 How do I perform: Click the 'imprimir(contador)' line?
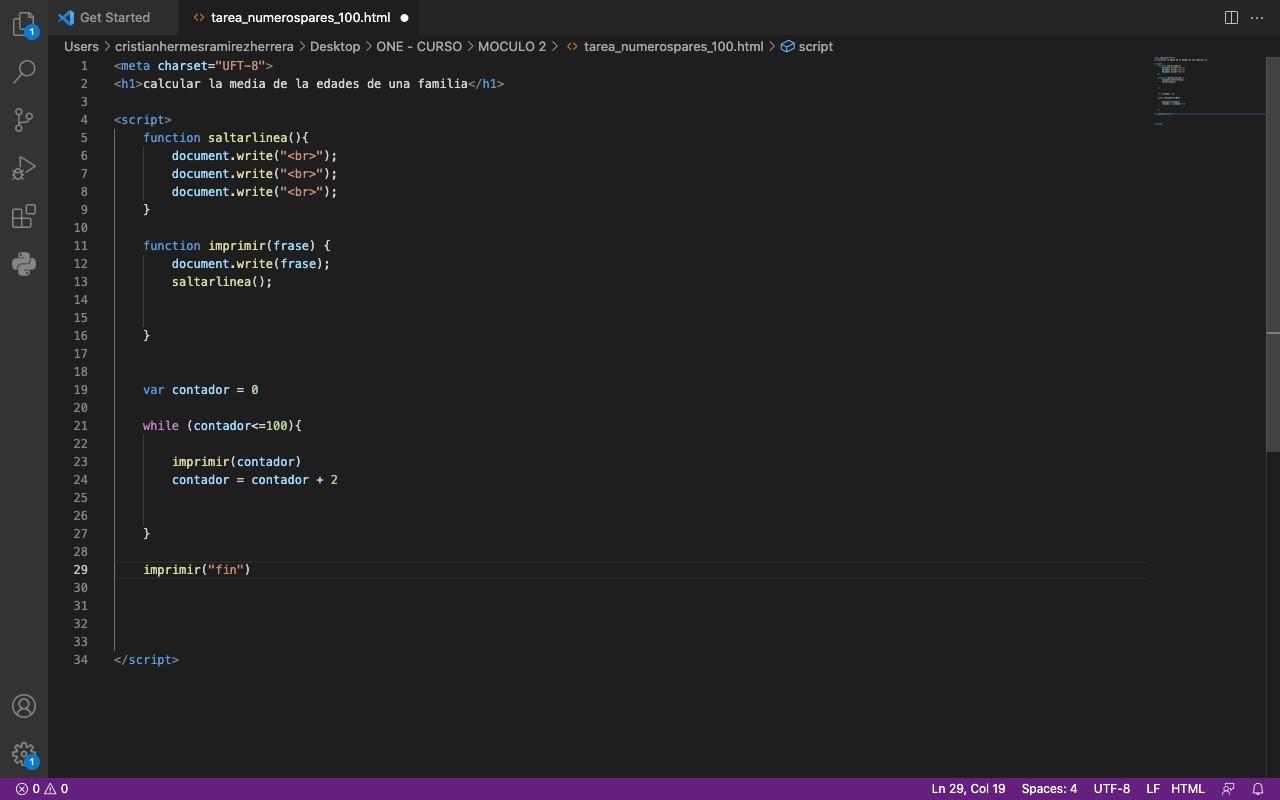pos(236,462)
